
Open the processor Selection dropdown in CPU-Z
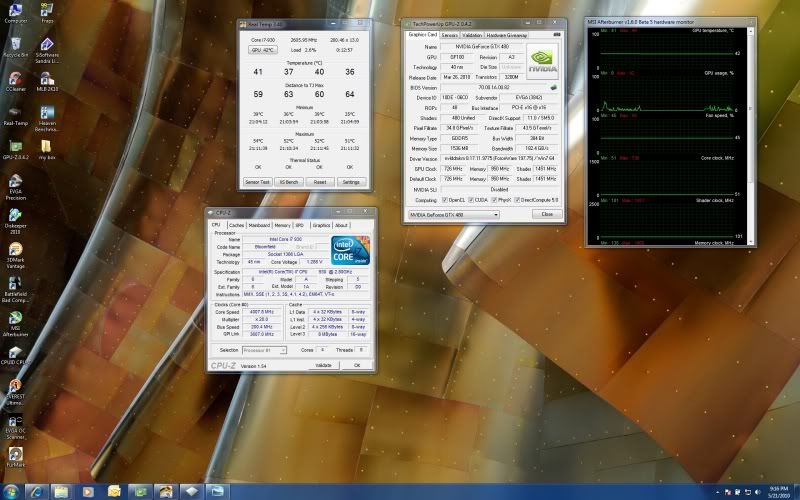coord(264,351)
